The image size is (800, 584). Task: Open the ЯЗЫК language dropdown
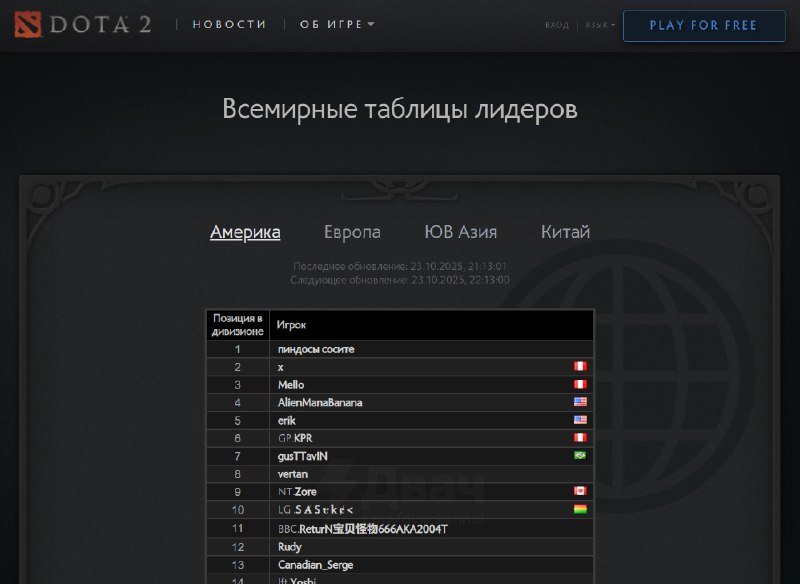click(599, 24)
